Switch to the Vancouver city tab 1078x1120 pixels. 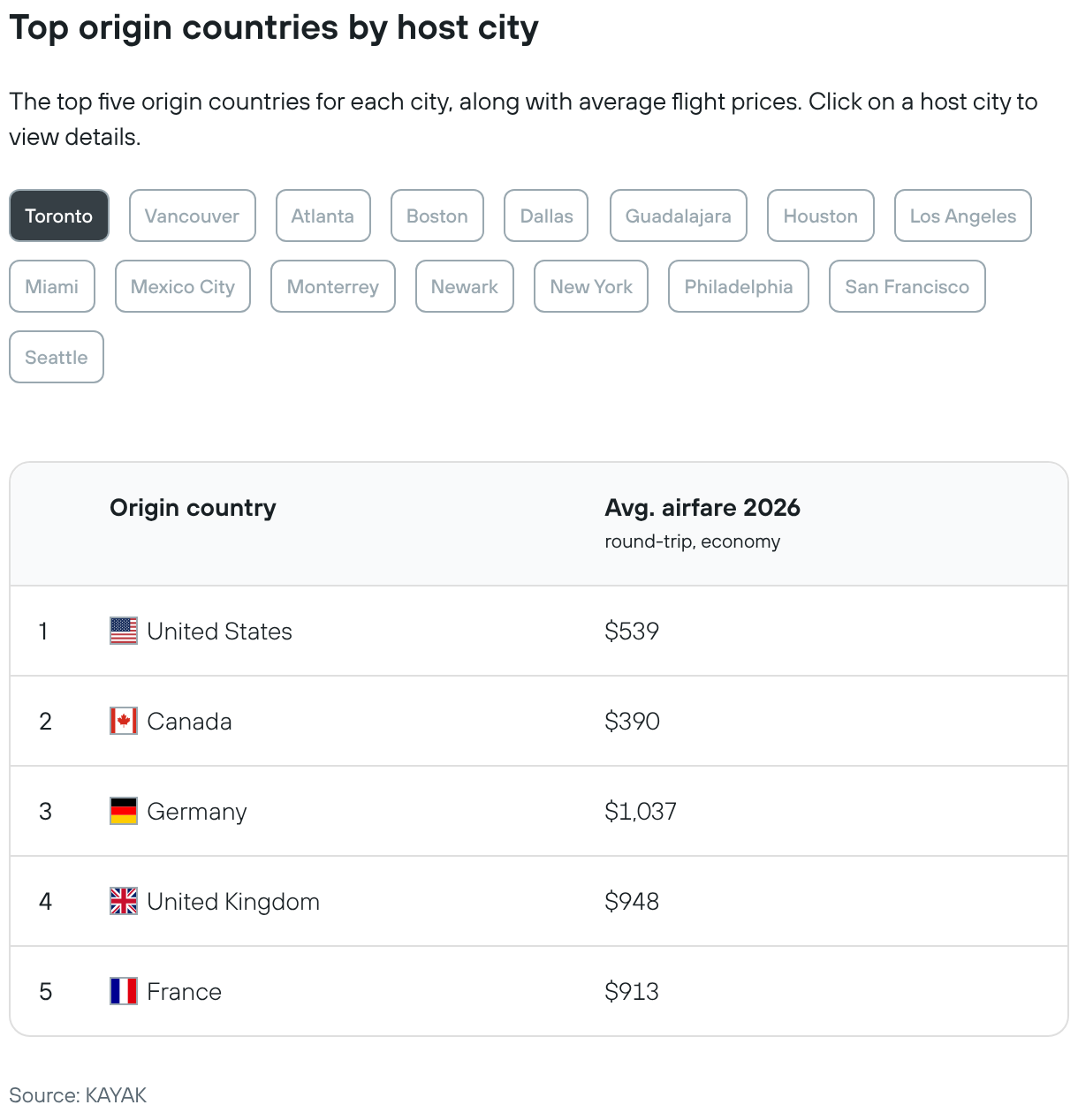coord(192,216)
